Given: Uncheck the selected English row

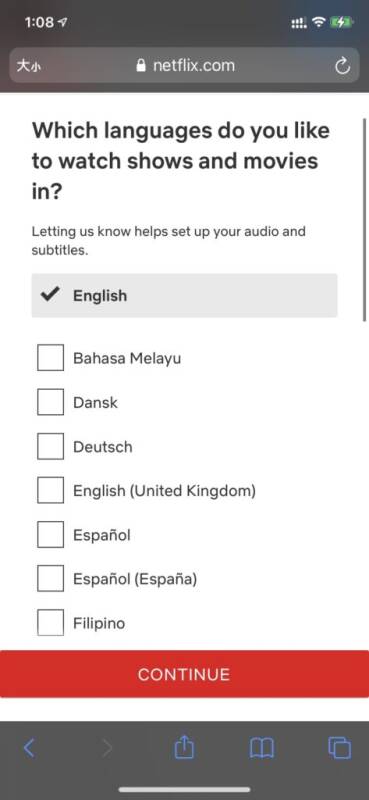Looking at the screenshot, I should click(184, 295).
